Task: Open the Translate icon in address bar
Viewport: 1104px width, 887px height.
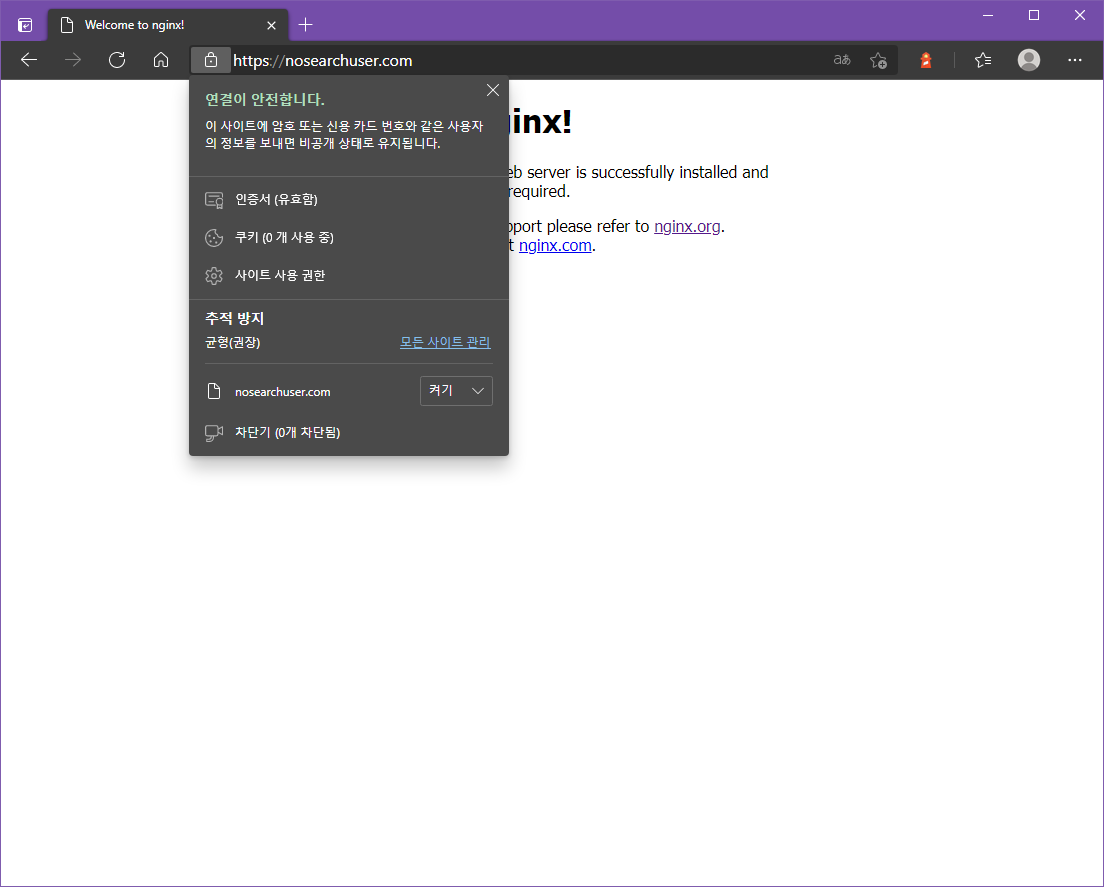Action: 842,61
